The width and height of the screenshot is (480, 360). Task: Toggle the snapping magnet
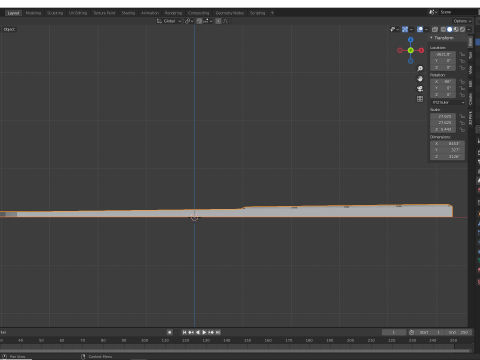tap(199, 21)
